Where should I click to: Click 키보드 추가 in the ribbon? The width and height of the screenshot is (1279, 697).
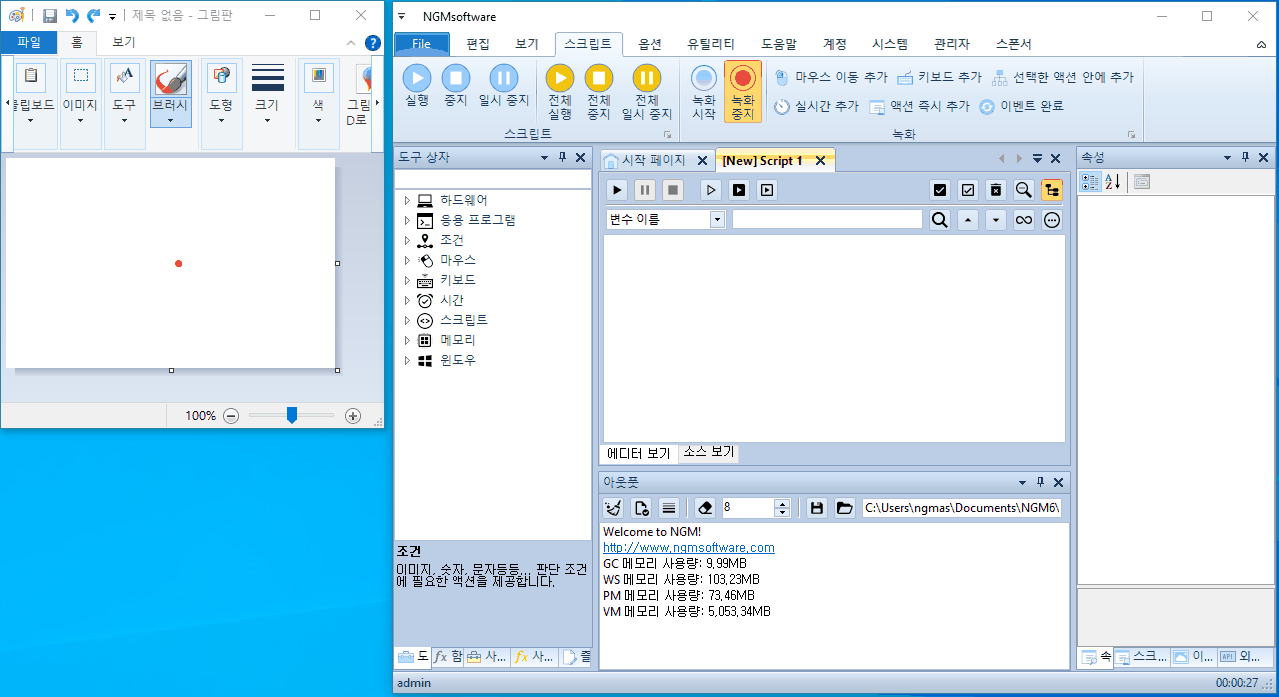click(x=939, y=77)
